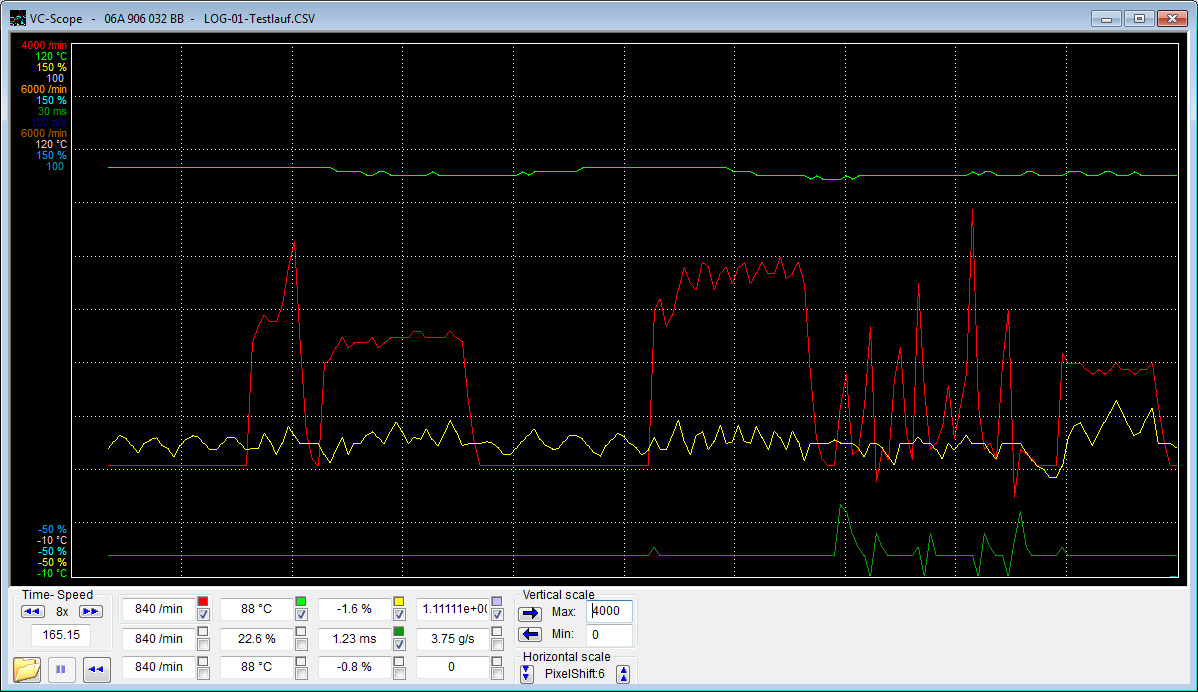Increase time speed with right double-arrow
The height and width of the screenshot is (692, 1198).
90,611
